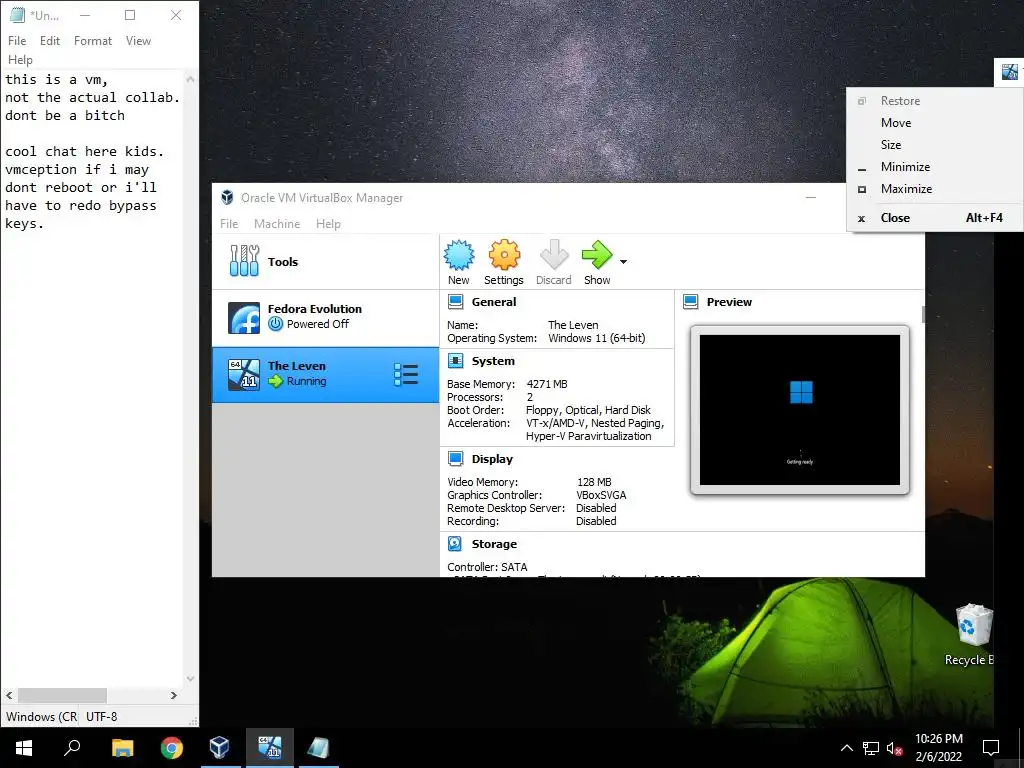Choose Minimize in the window system menu

click(x=935, y=167)
